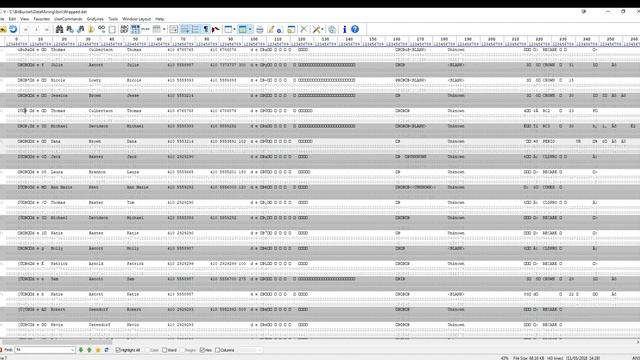This screenshot has height=360, width=640.
Task: Click the blue info 'i' icon
Action: [344, 29]
